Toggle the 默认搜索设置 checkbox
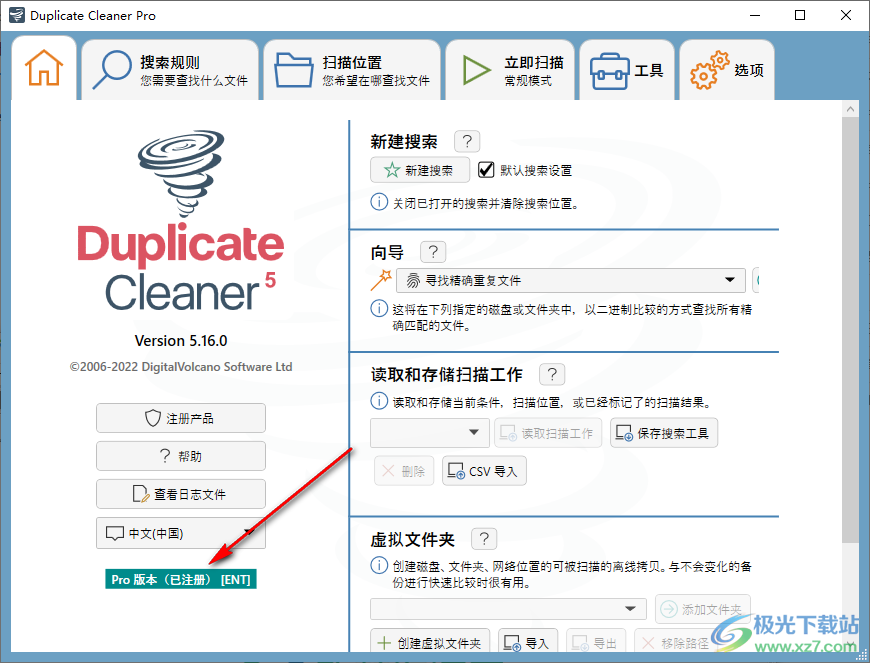 (486, 170)
